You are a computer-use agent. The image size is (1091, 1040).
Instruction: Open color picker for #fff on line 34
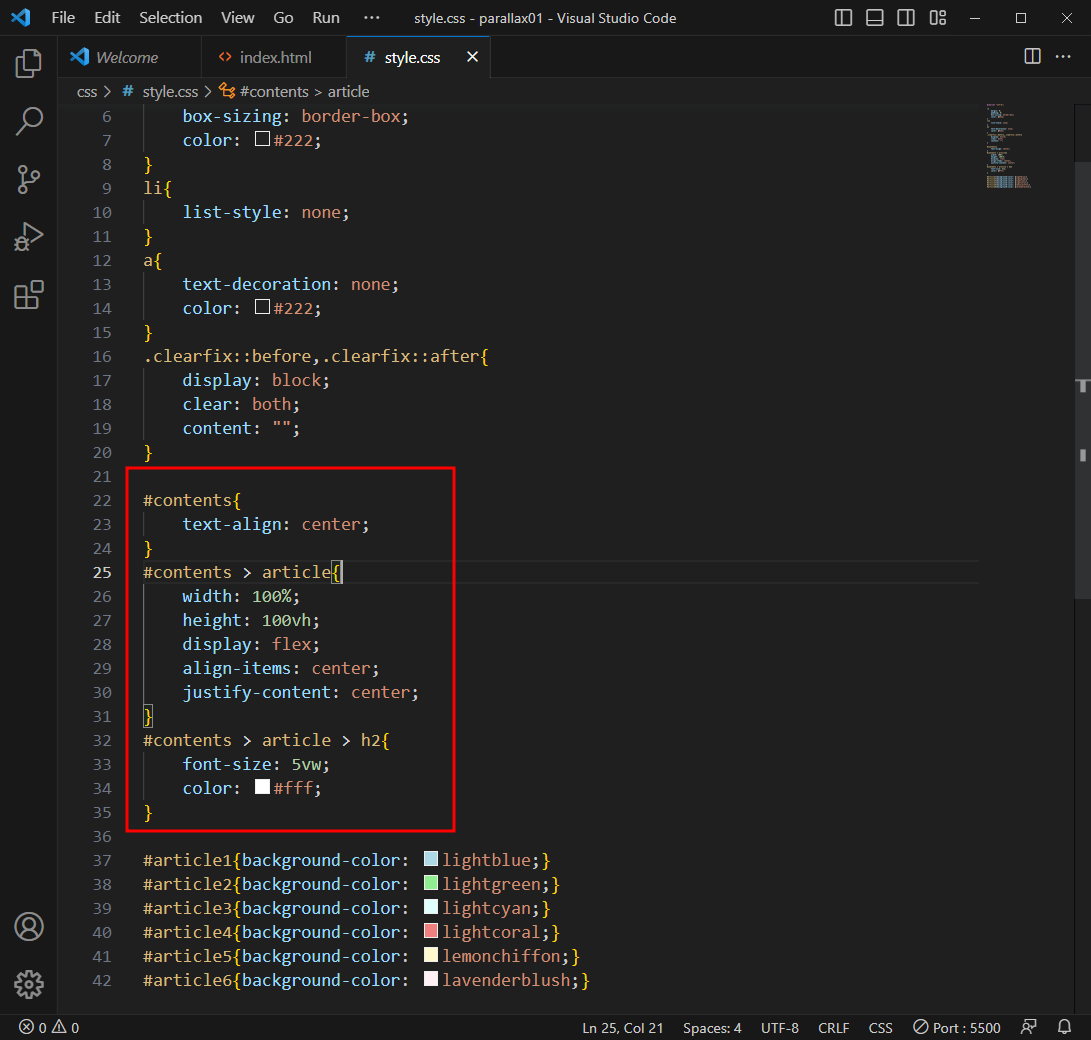[262, 787]
